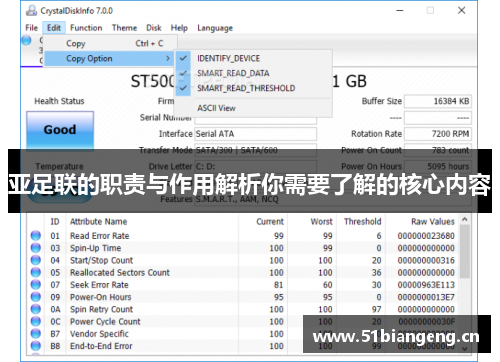Screen dimensions: 500x362
Task: Click the Interface field showing Serial ATA
Action: tap(255, 134)
